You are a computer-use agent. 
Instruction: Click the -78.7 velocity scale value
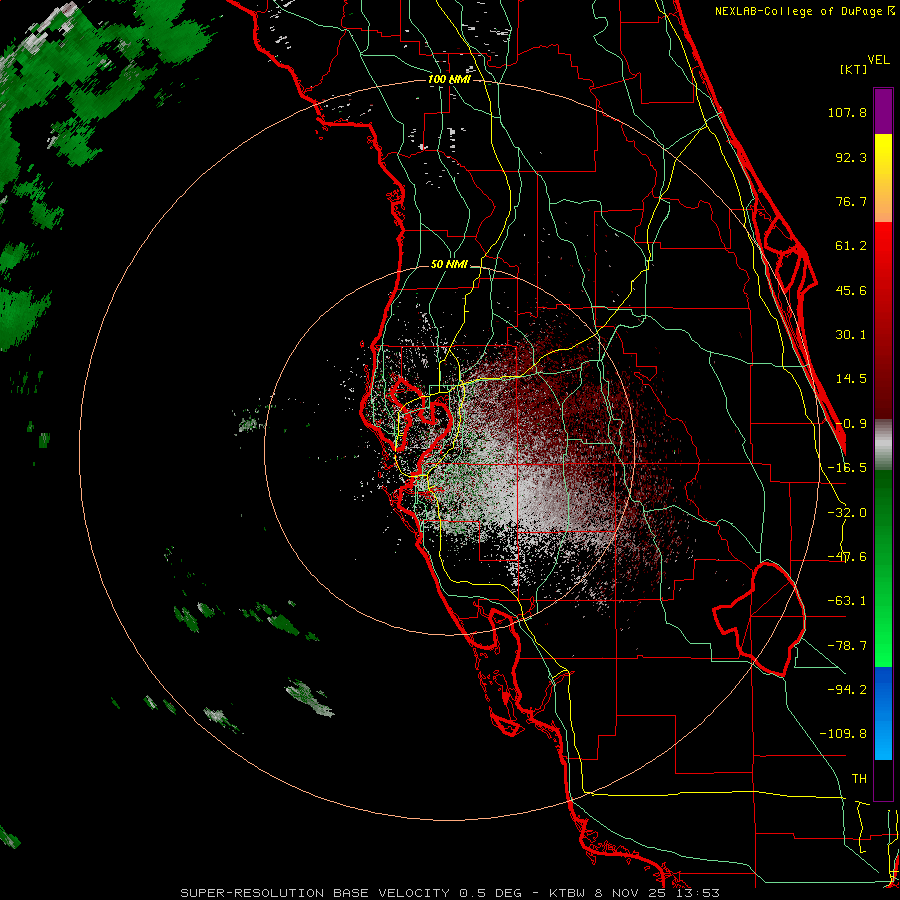pos(847,646)
